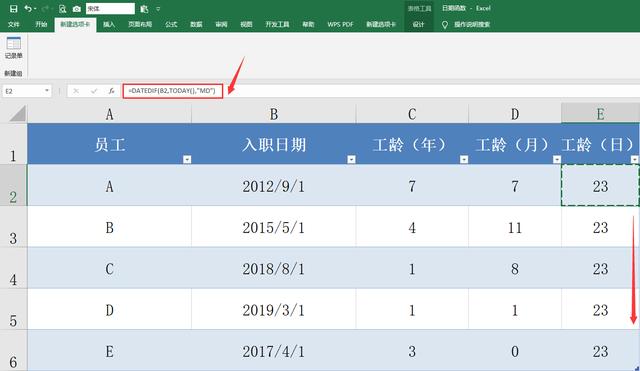Select row header 2
Viewport: 640px width, 371px height.
pyautogui.click(x=13, y=185)
